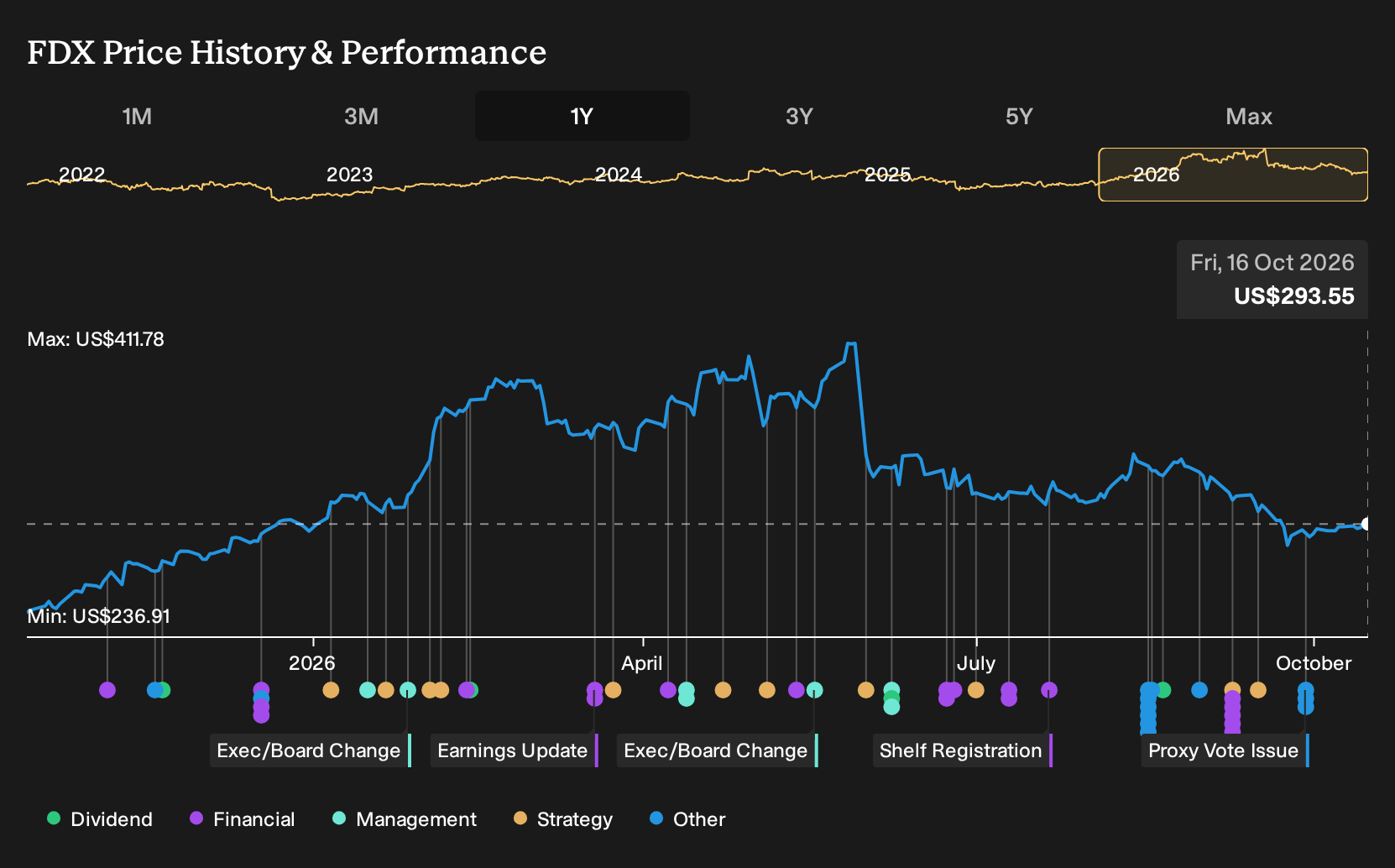The width and height of the screenshot is (1395, 868).
Task: Show Max price history
Action: pyautogui.click(x=1249, y=116)
